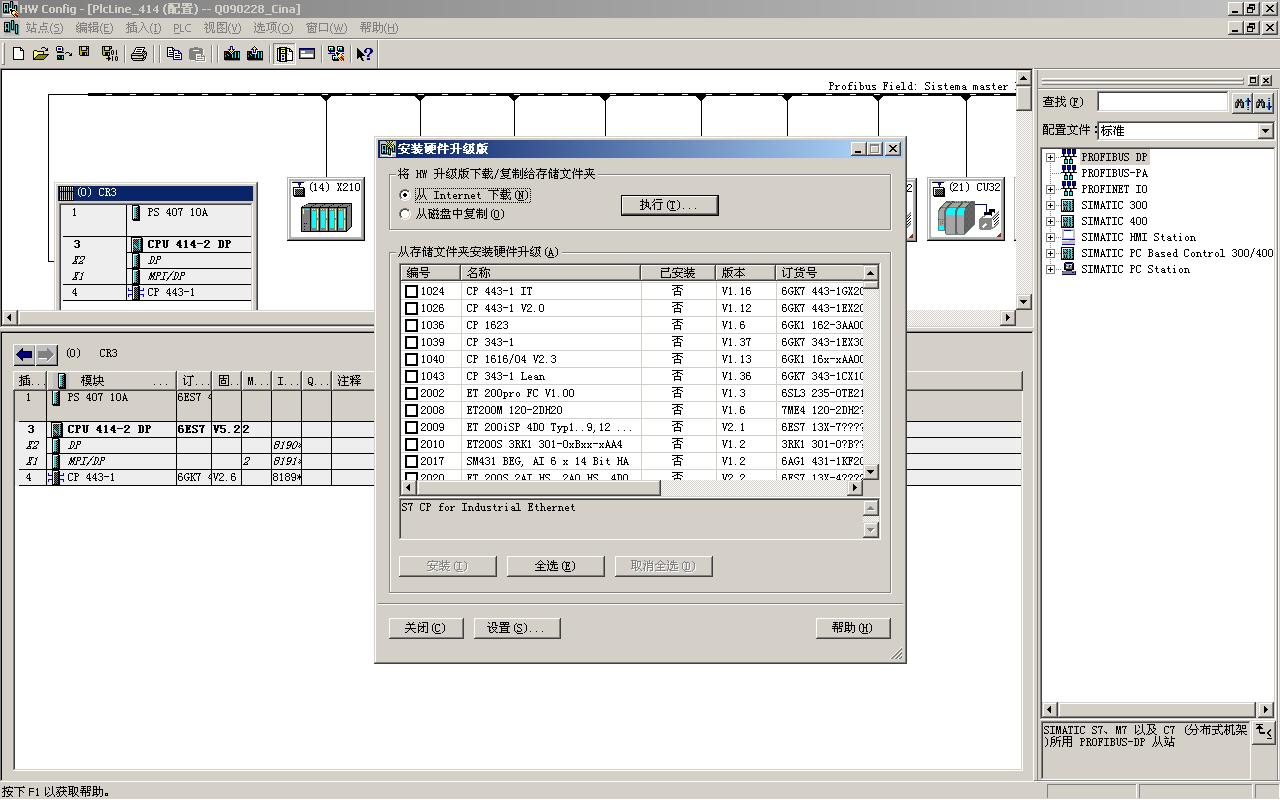Viewport: 1280px width, 800px height.
Task: Expand the SIMATIC 400 catalog node
Action: click(x=1050, y=221)
